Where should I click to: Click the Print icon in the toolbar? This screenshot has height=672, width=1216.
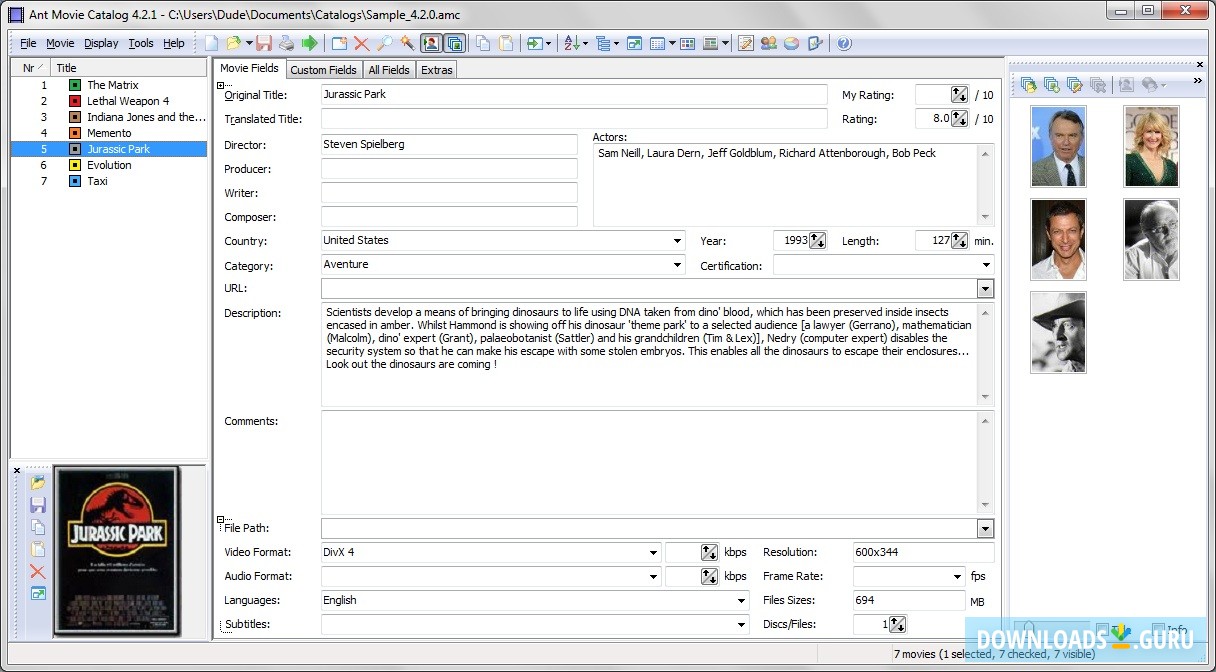tap(286, 43)
